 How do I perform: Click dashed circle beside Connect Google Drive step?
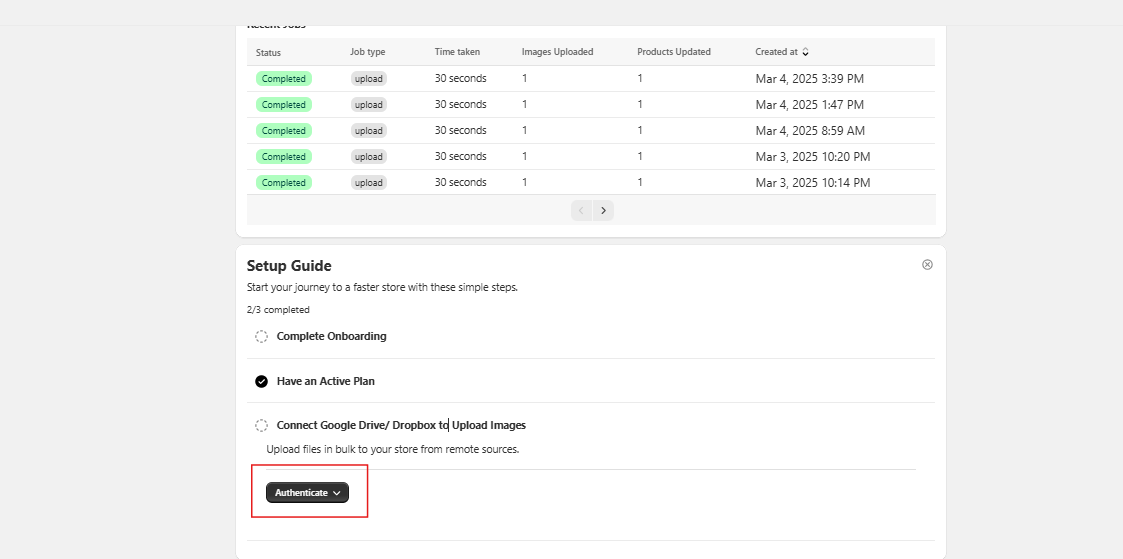click(261, 425)
